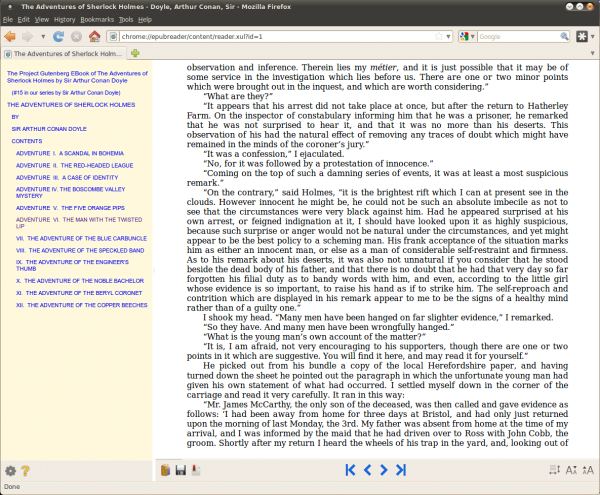Open the ebook library catalog icon

coord(165,470)
